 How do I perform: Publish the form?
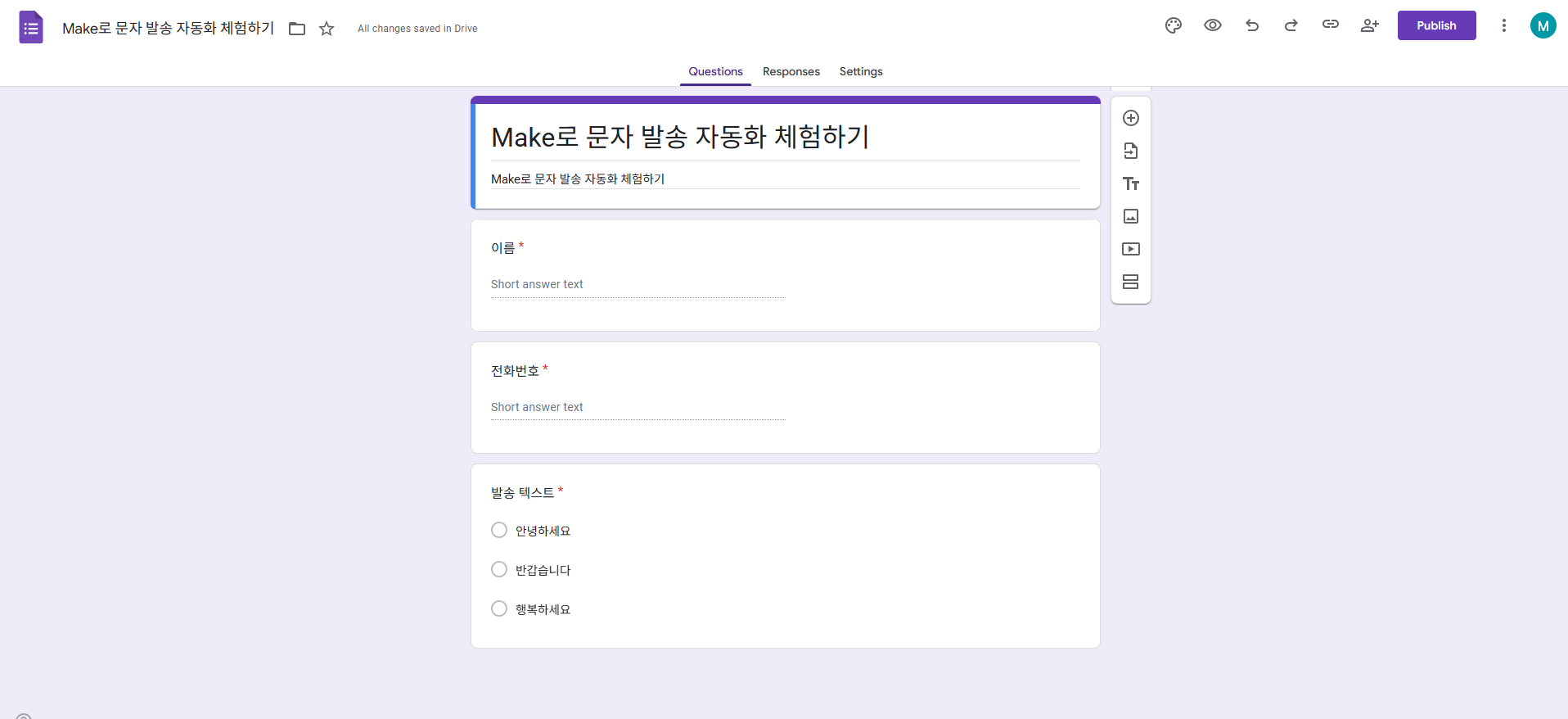(x=1436, y=25)
